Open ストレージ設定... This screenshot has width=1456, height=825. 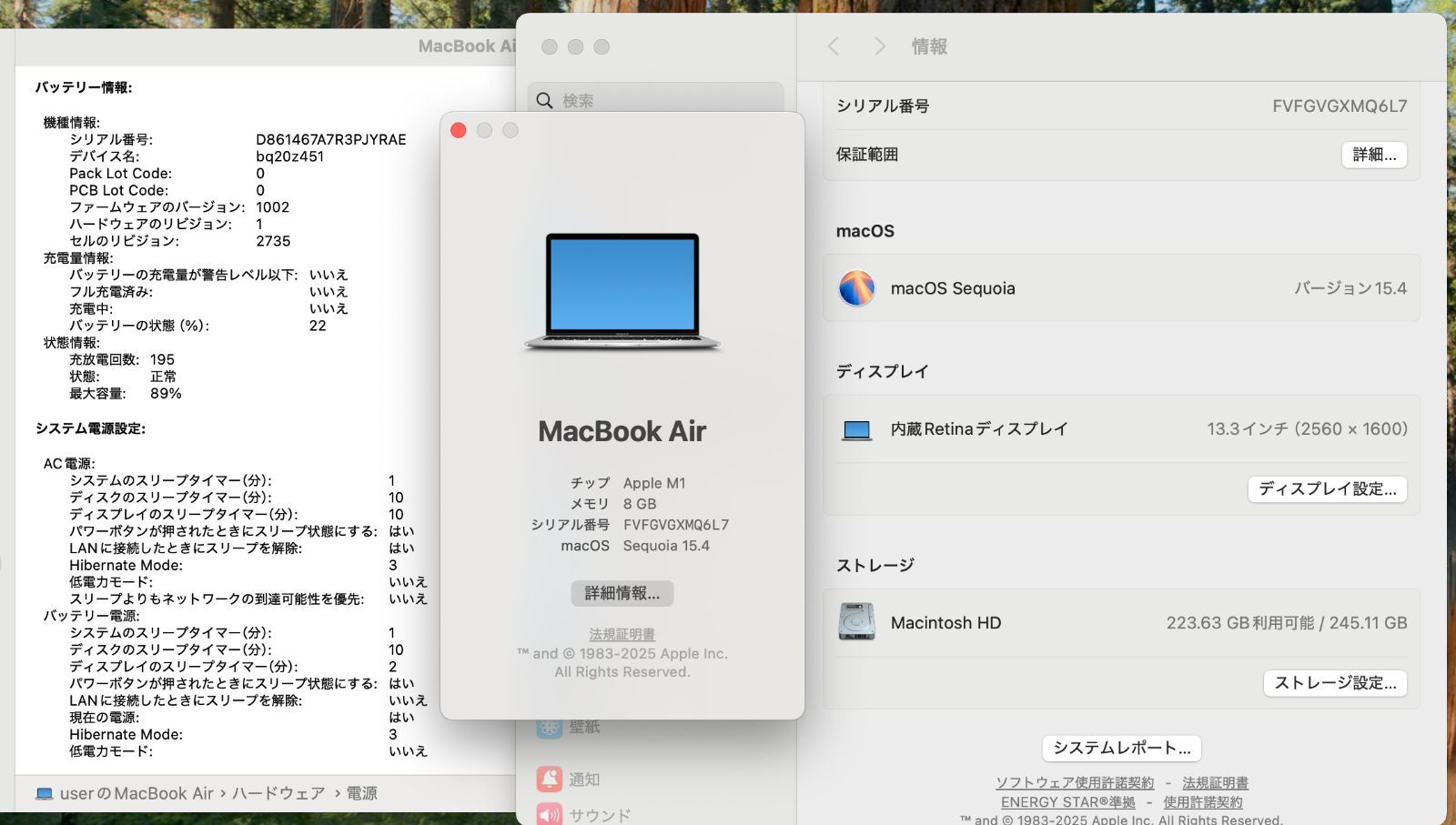(x=1335, y=683)
